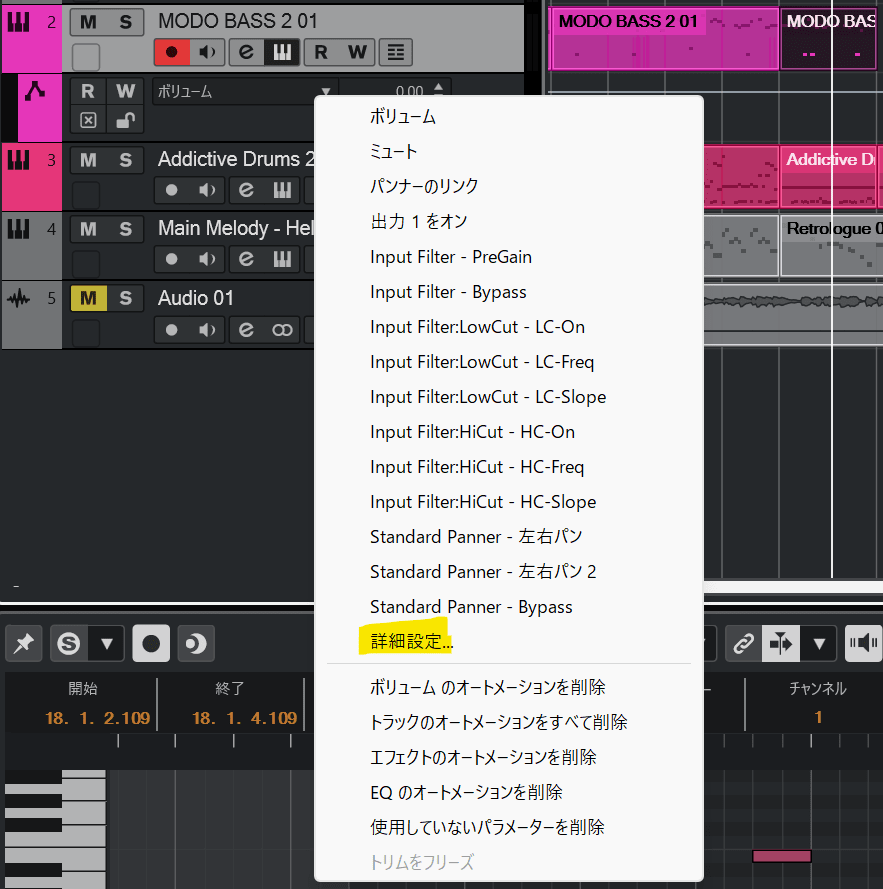Mute the Addictive Drums 2 track

(x=88, y=160)
